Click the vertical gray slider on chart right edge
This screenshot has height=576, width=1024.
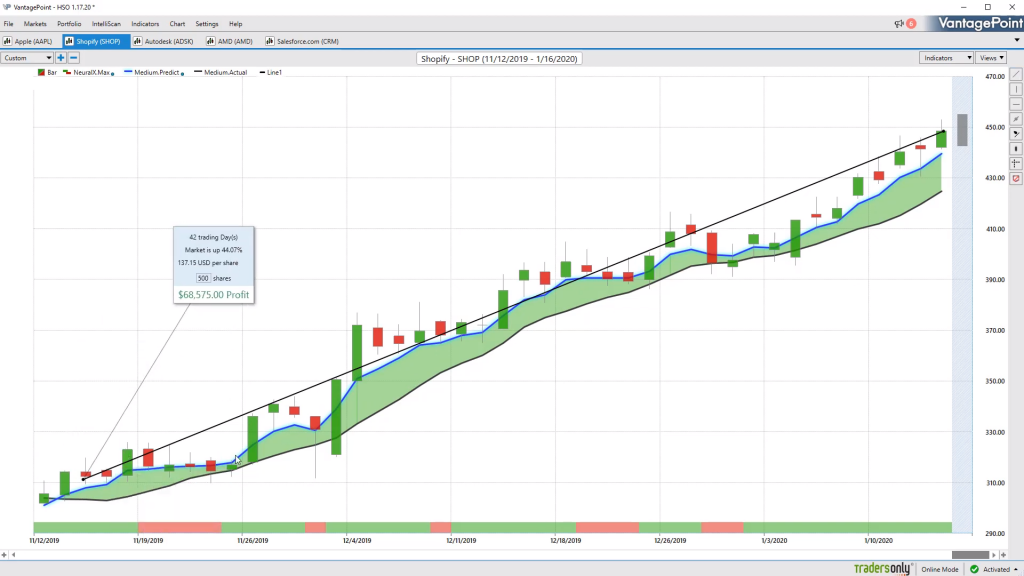click(962, 130)
